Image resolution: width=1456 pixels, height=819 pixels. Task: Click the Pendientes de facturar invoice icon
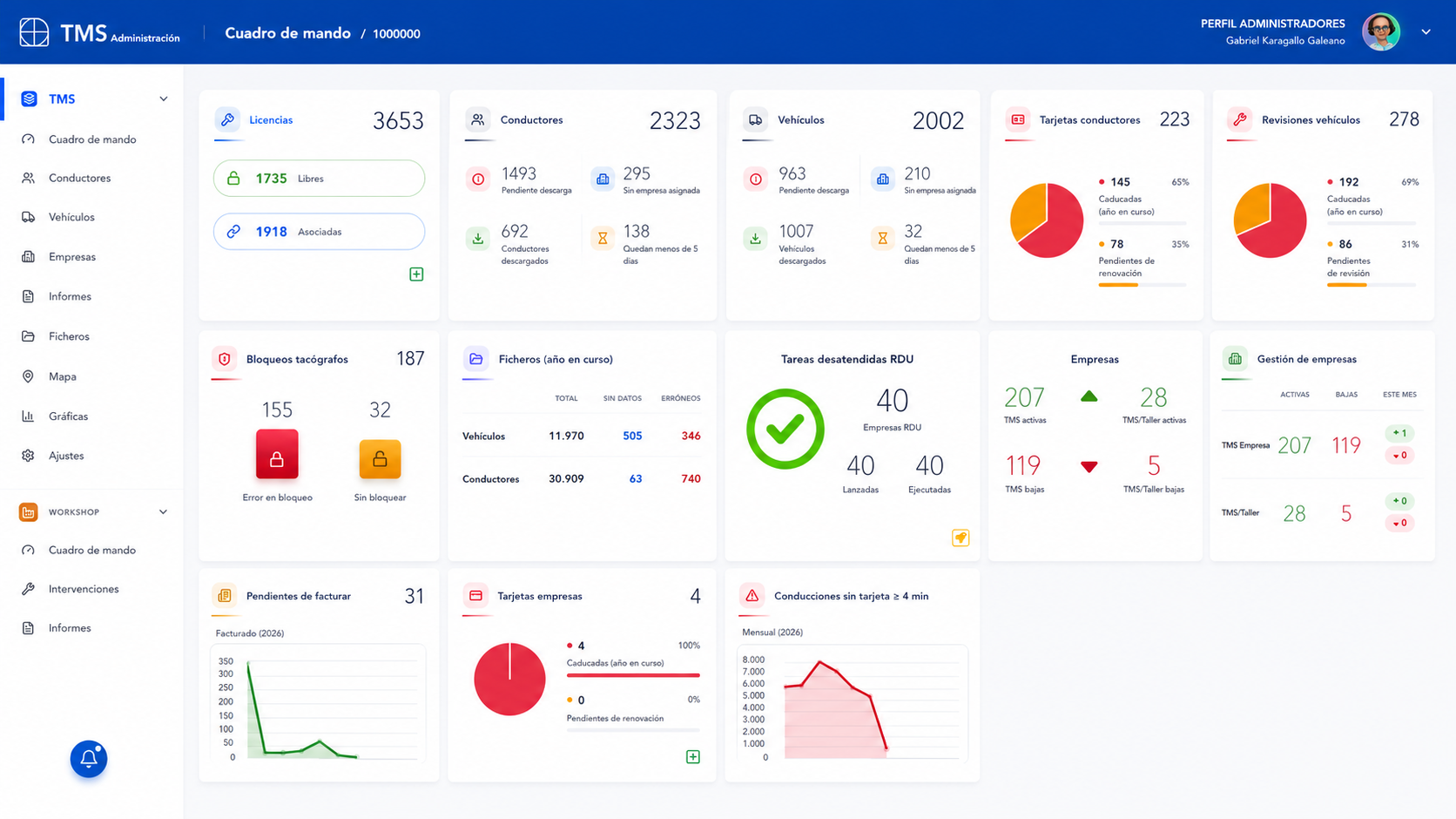225,596
